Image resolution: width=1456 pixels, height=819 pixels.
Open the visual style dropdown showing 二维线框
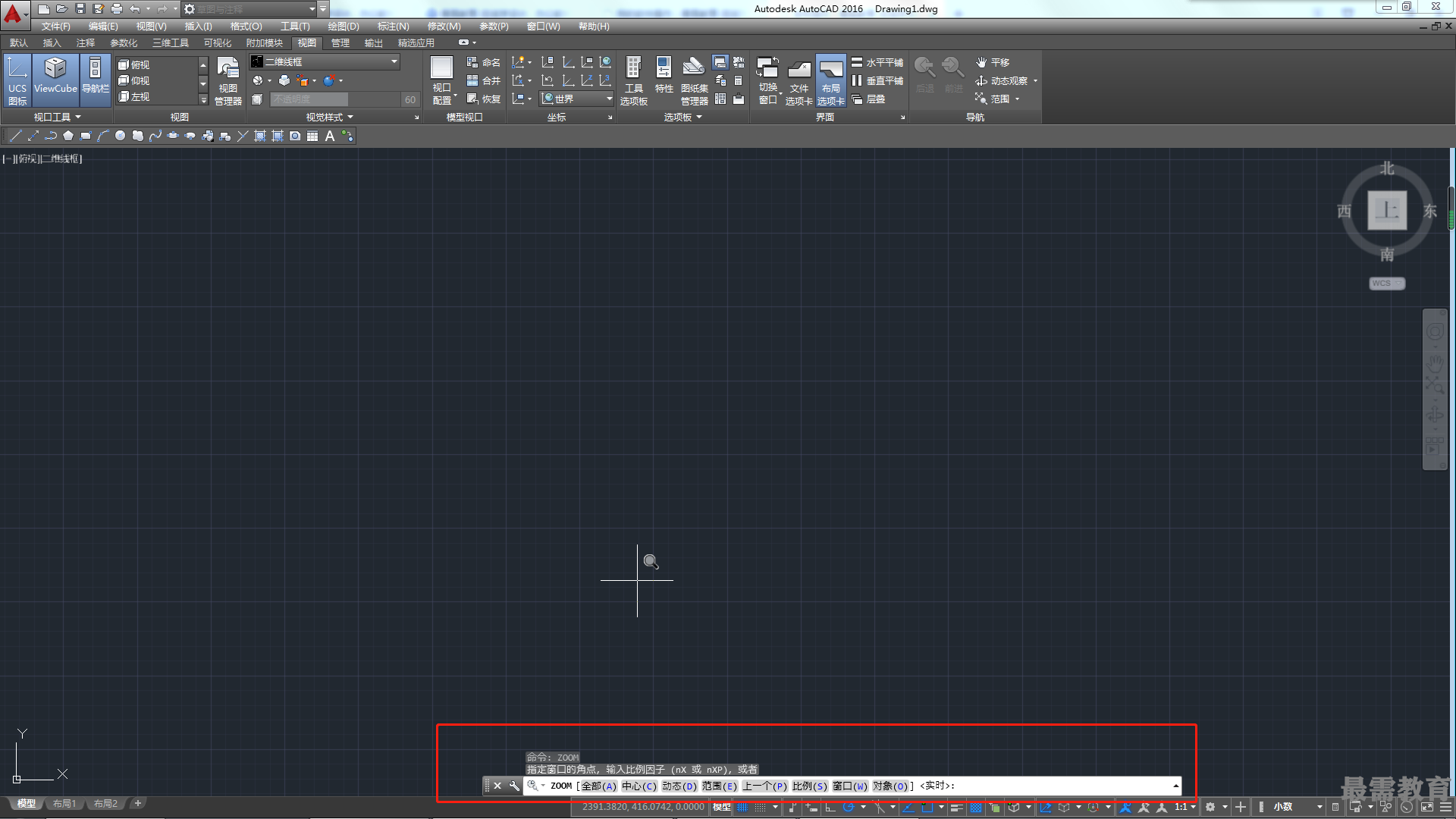(x=325, y=61)
